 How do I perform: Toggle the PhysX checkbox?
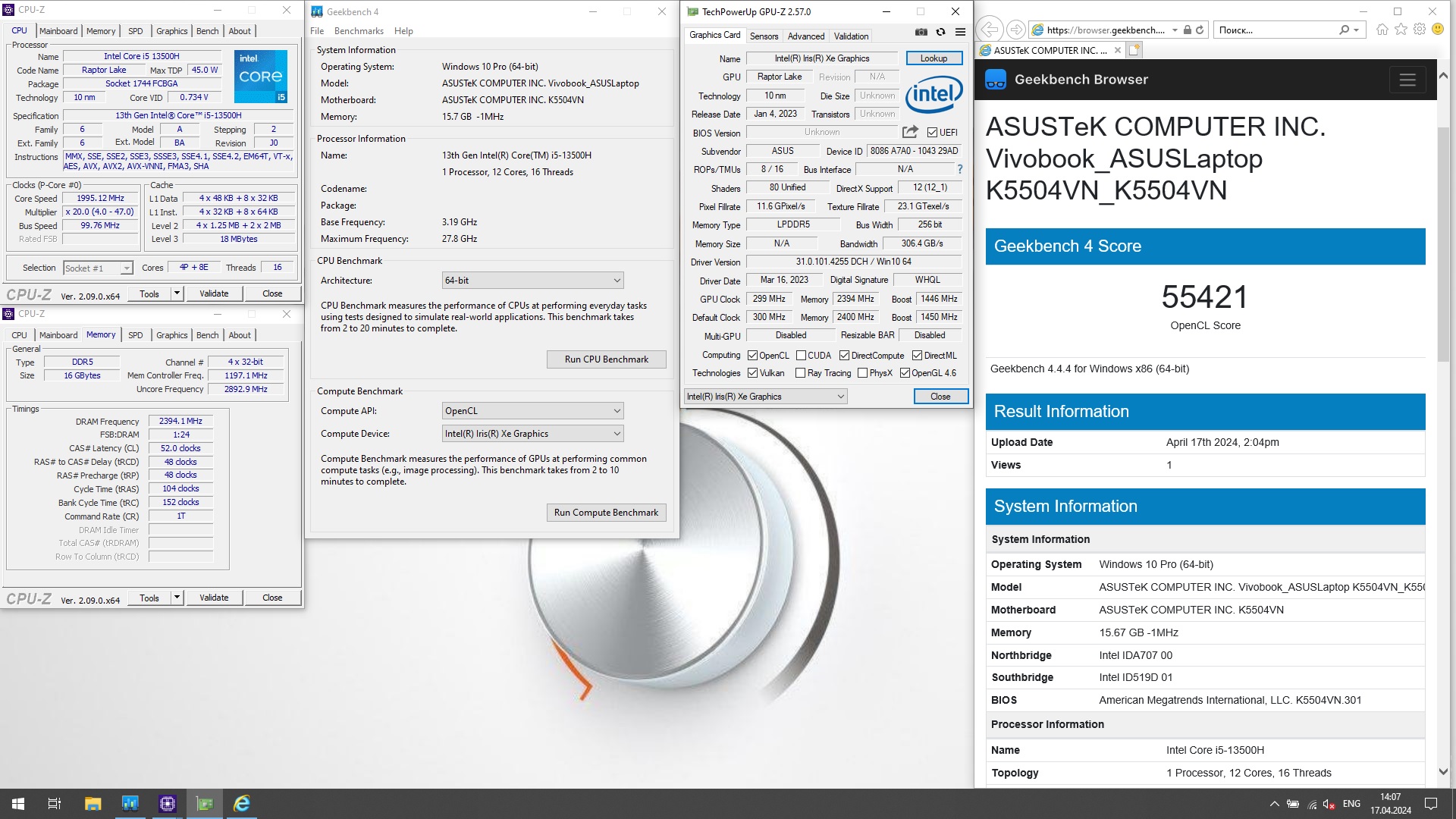click(x=862, y=373)
